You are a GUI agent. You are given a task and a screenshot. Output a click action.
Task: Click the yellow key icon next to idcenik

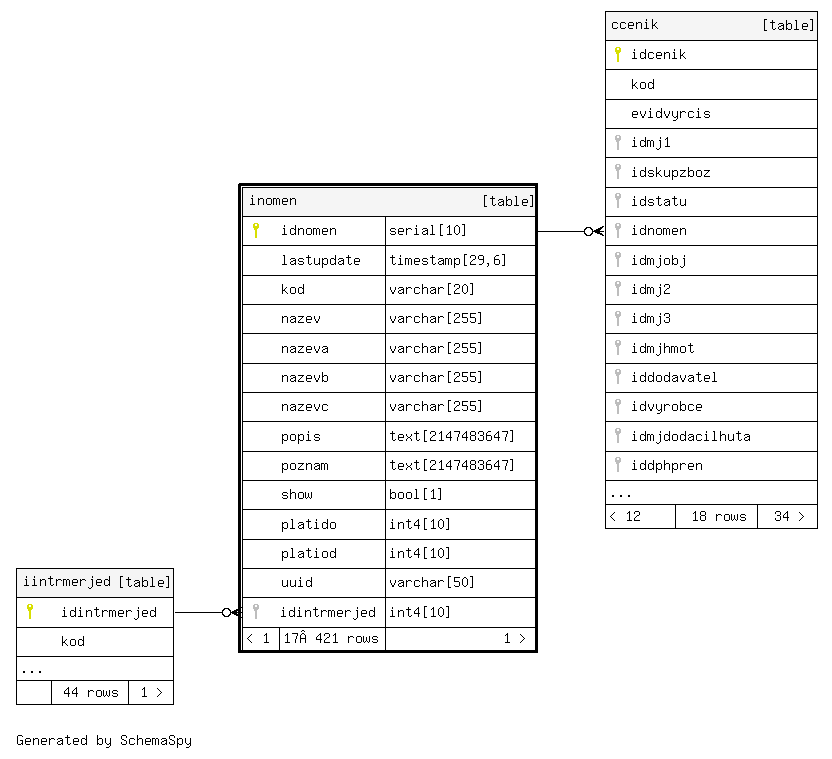pos(618,54)
